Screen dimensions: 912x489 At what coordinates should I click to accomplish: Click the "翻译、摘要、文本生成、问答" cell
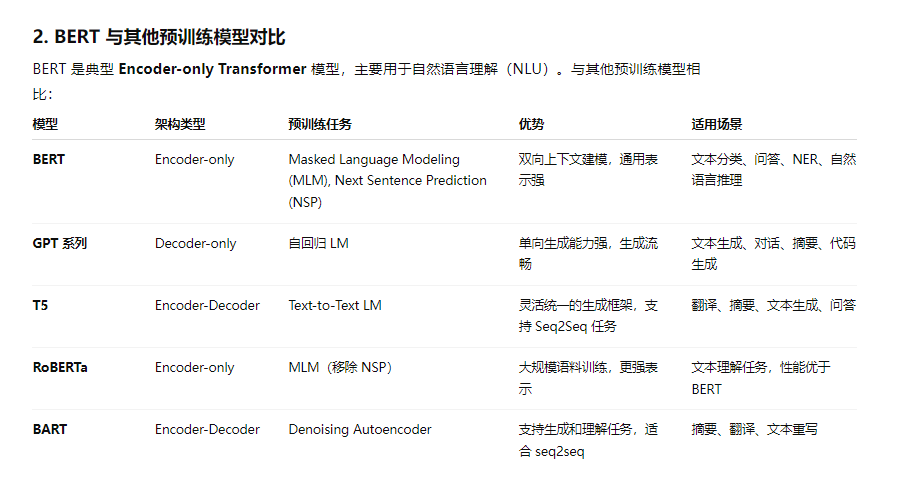coord(774,305)
